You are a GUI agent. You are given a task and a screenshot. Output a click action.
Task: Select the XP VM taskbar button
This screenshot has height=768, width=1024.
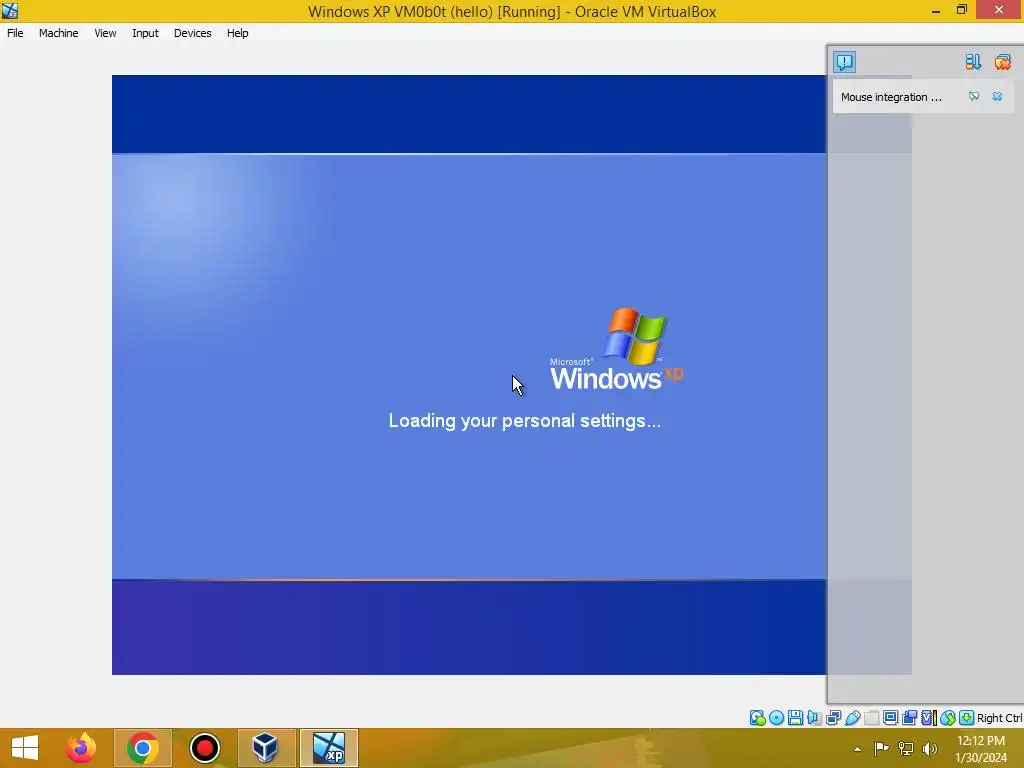(328, 748)
